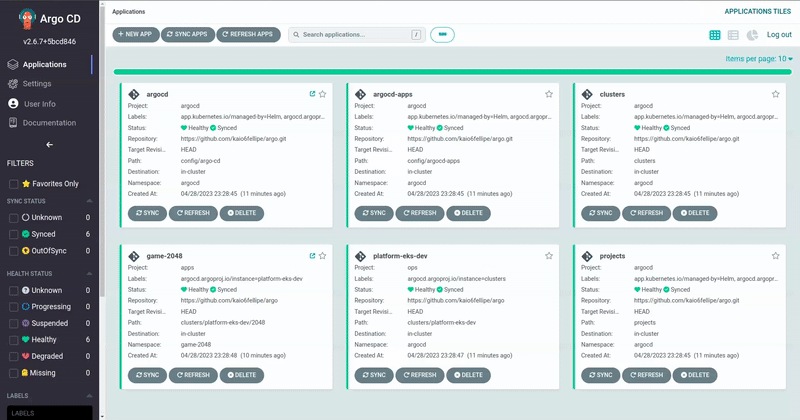800x420 pixels.
Task: Switch to list view
Action: tap(733, 35)
